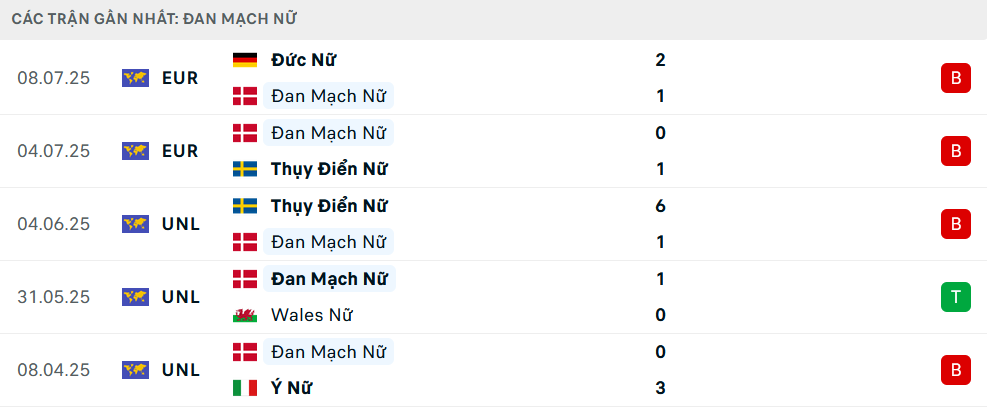This screenshot has height=408, width=987.
Task: Click the EUR competition icon for 08.07.25
Action: [135, 78]
